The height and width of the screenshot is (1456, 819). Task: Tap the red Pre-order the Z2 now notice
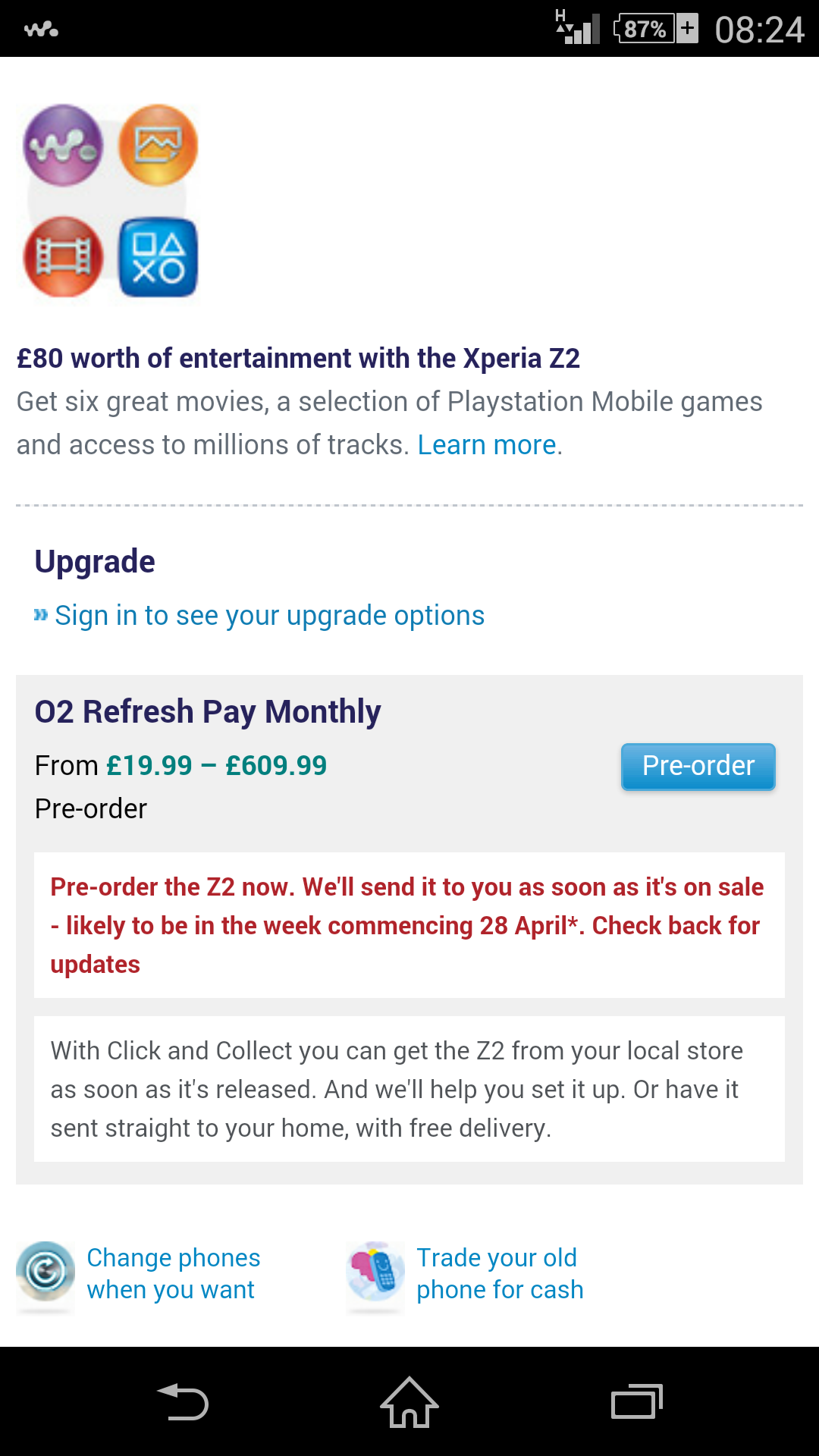coord(409,925)
